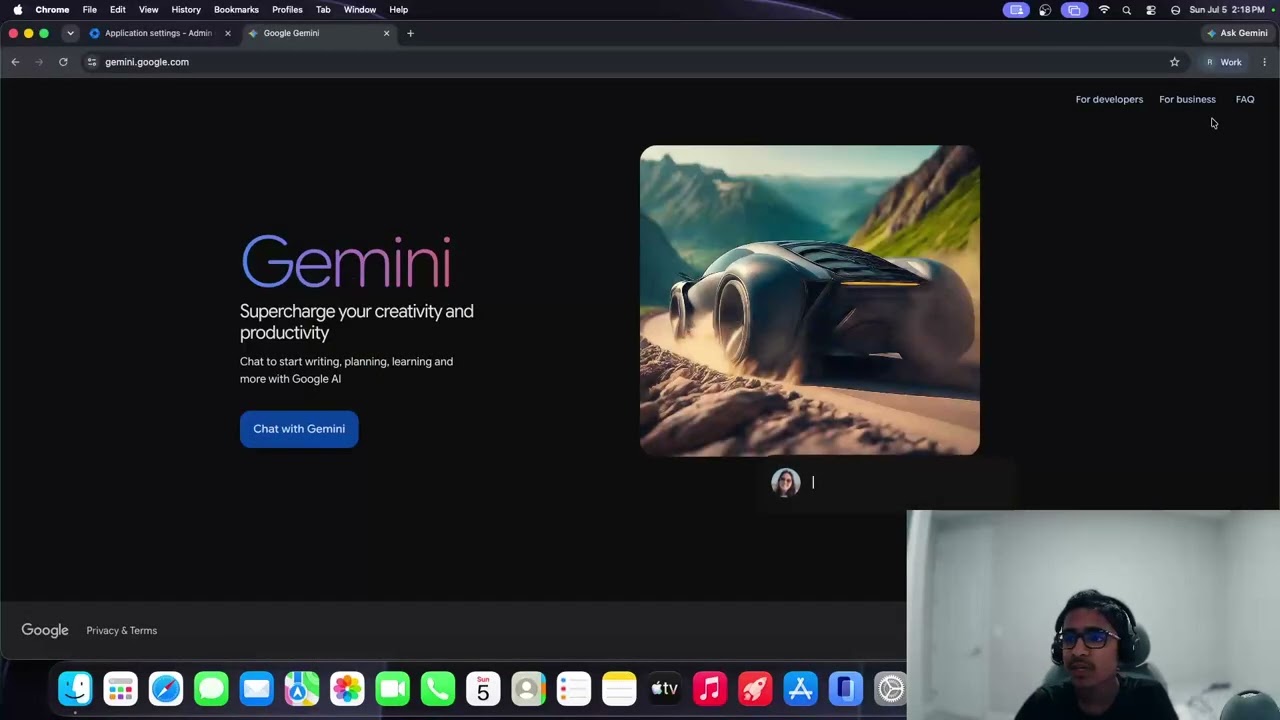Open Messages from the Dock

click(211, 689)
